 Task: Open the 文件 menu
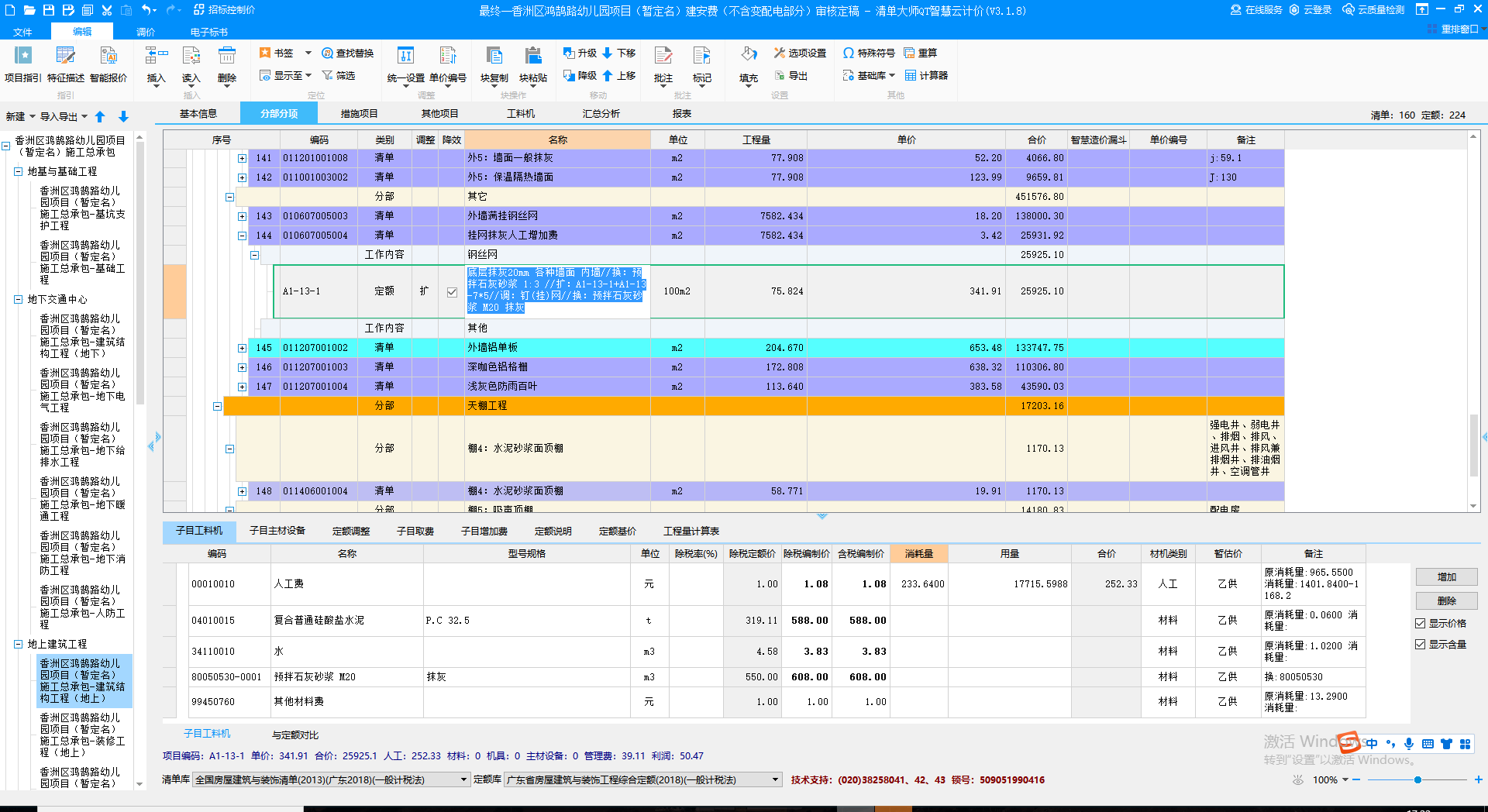click(22, 32)
